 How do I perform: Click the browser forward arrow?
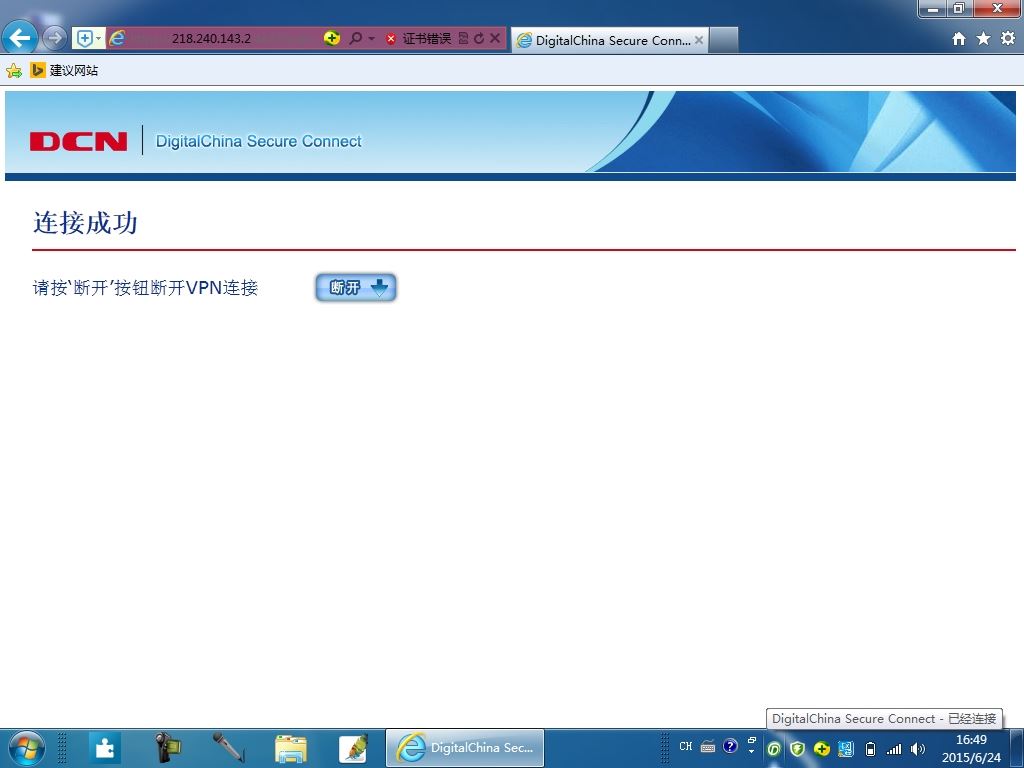point(55,39)
